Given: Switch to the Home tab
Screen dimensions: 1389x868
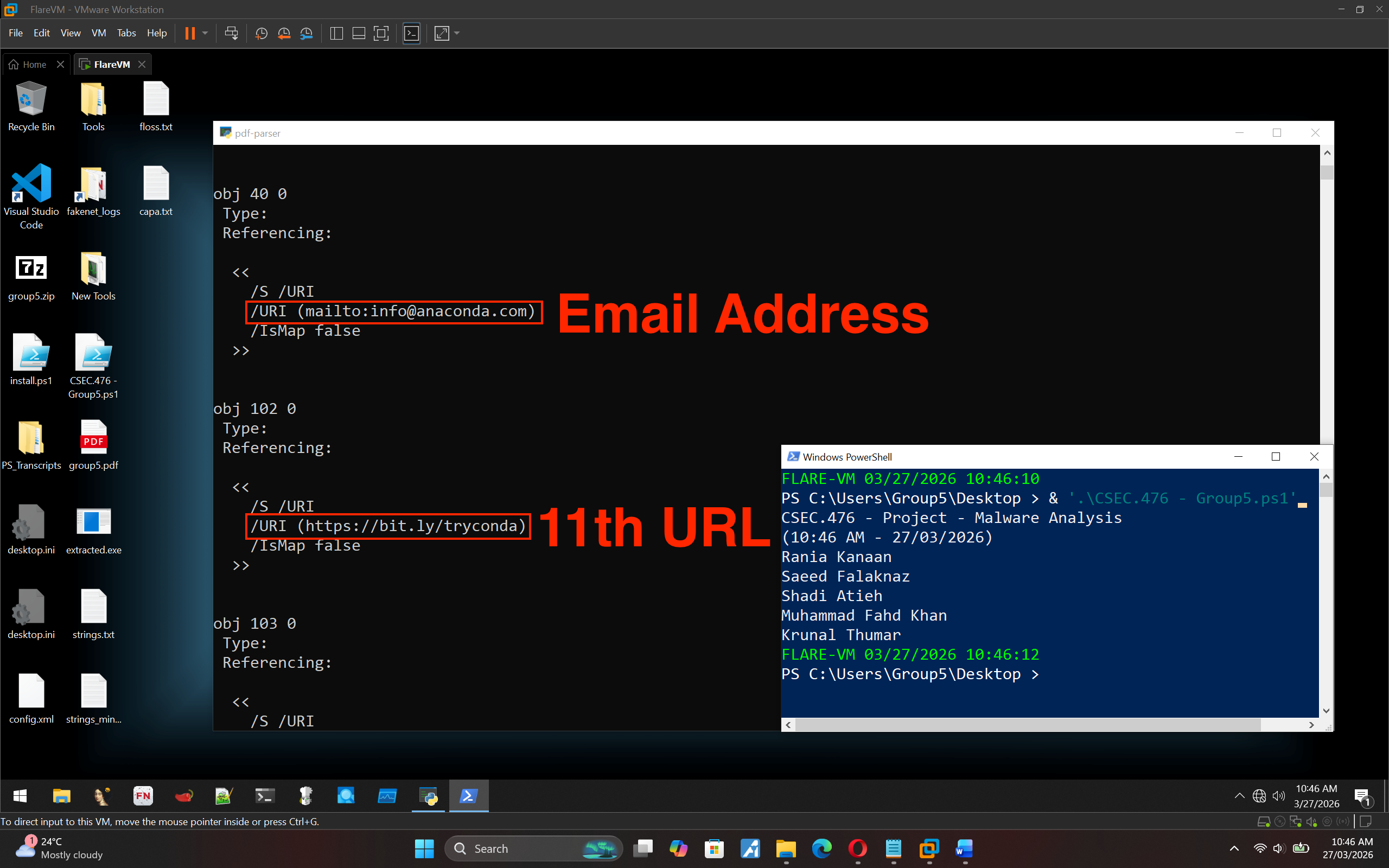Looking at the screenshot, I should [x=34, y=65].
